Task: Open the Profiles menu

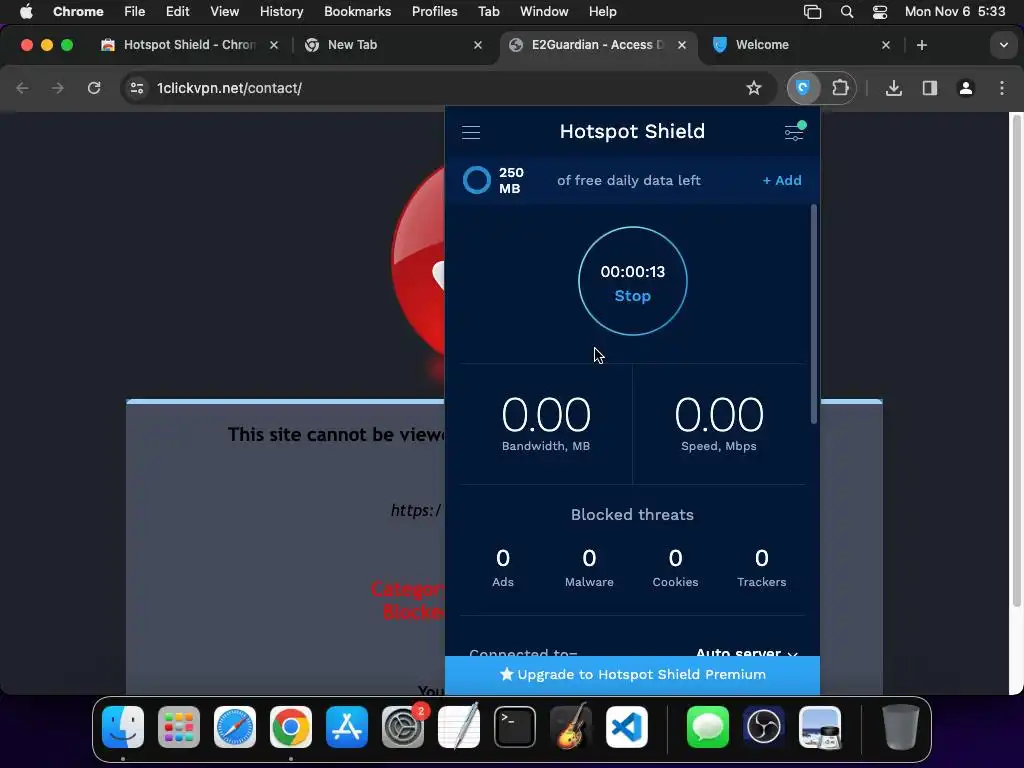Action: click(434, 12)
